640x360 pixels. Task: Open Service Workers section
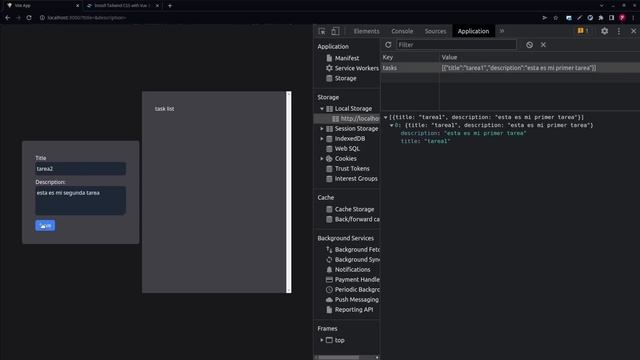(x=352, y=68)
